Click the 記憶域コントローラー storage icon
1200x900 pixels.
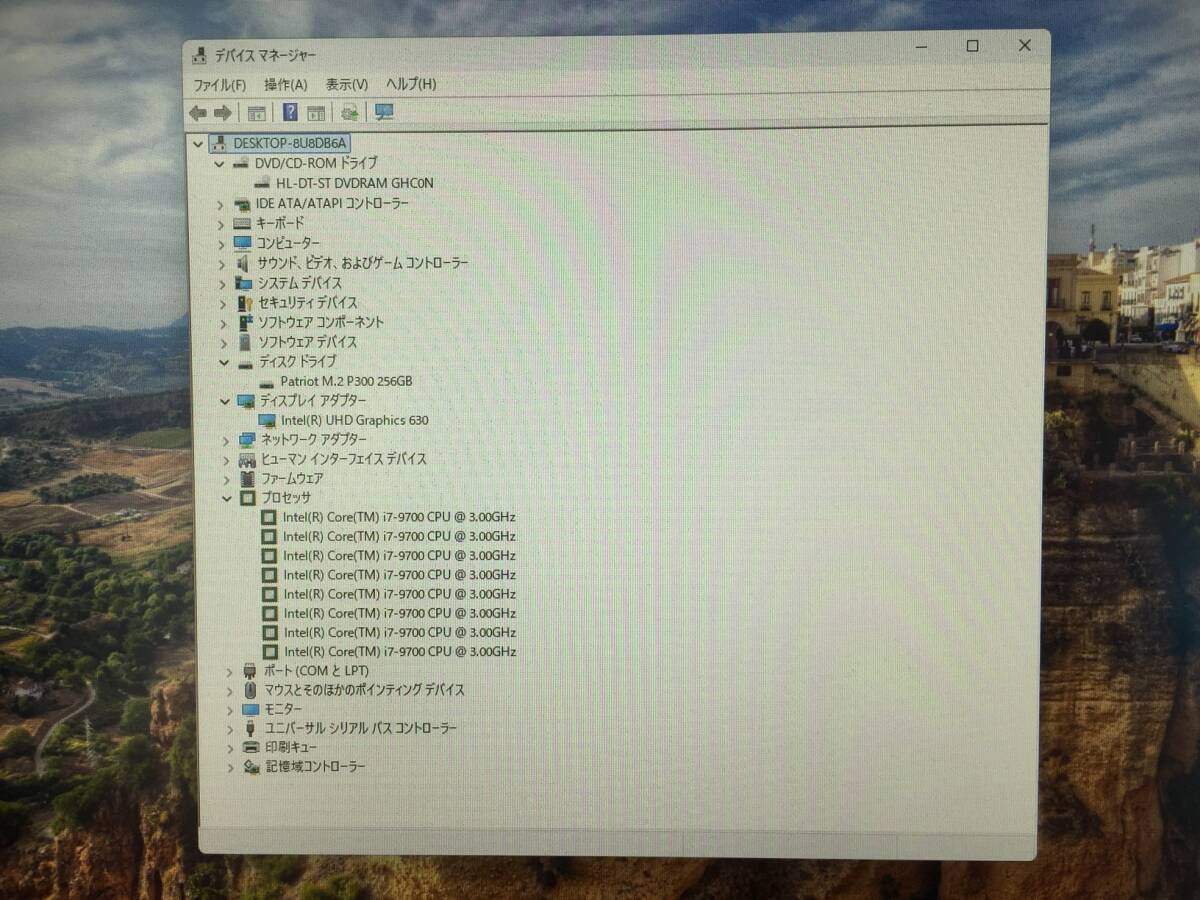tap(253, 767)
